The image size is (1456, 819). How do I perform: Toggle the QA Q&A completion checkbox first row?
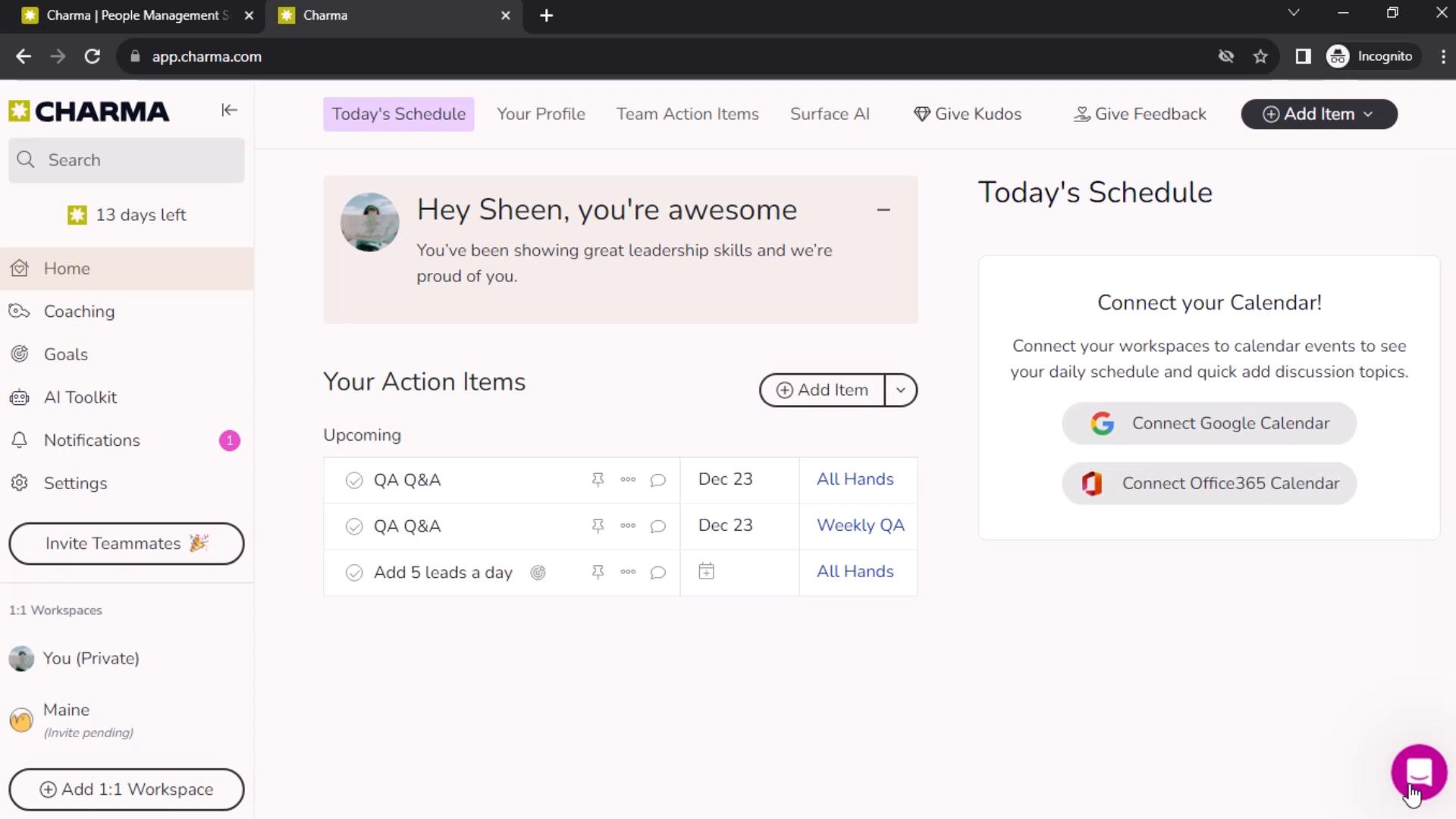[x=353, y=479]
